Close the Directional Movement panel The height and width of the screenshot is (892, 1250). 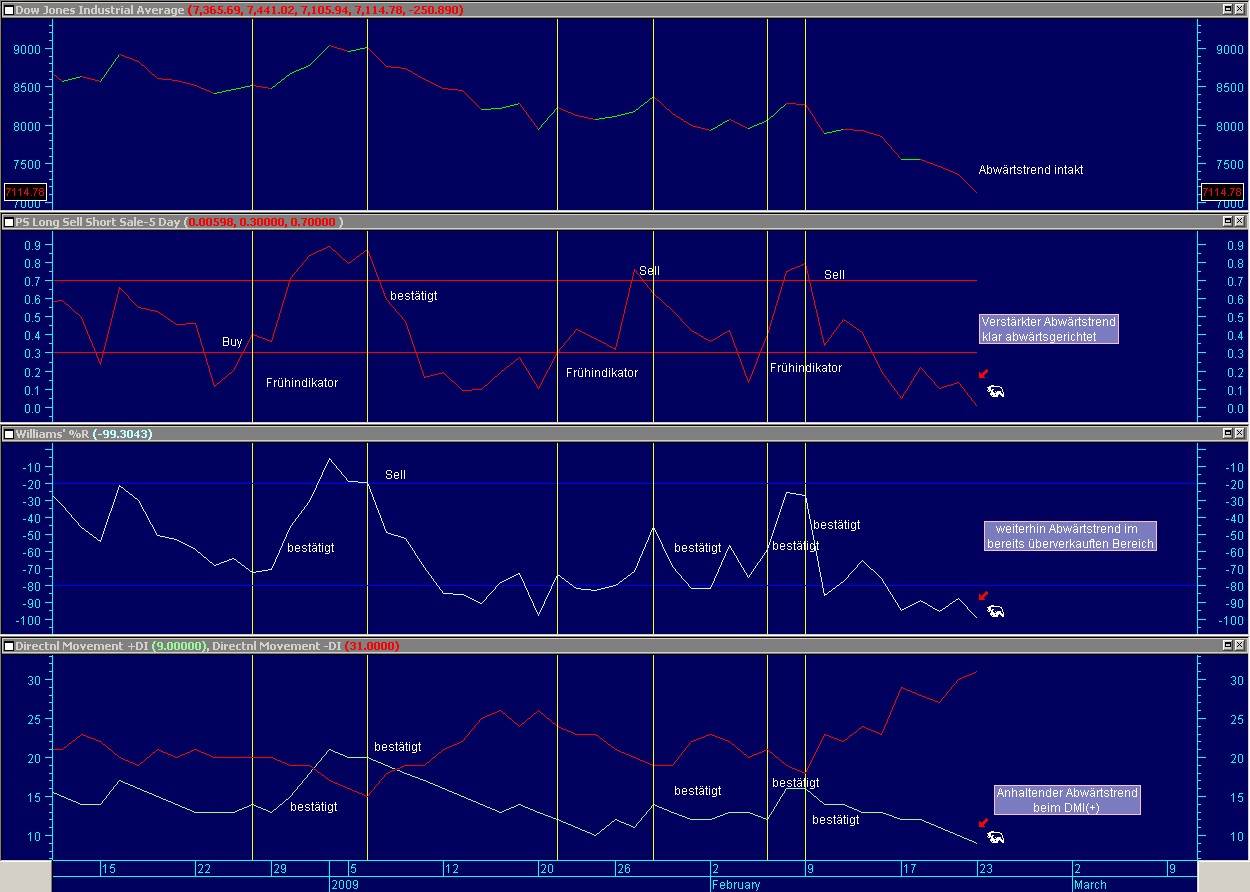(x=1240, y=646)
